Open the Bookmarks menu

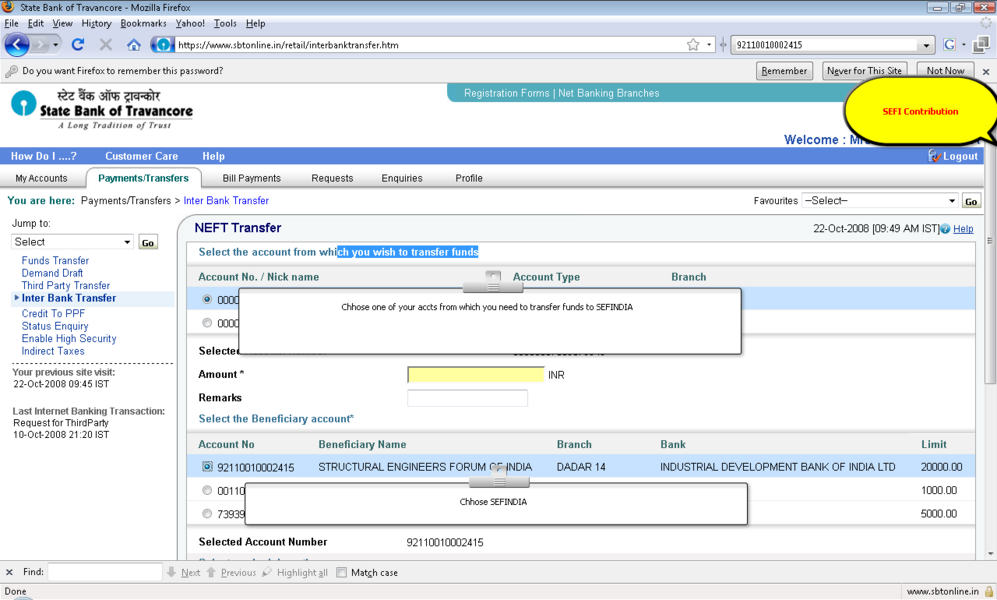(x=143, y=23)
